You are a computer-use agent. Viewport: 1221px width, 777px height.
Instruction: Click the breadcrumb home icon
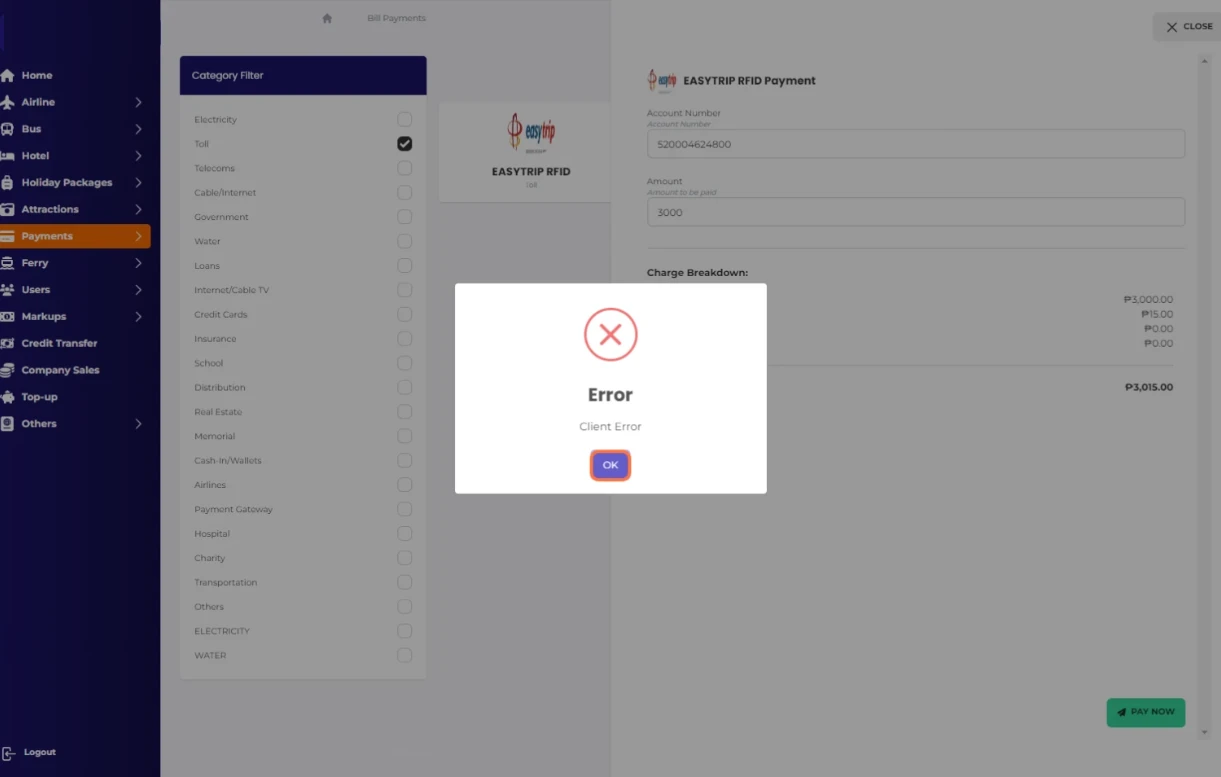[x=327, y=18]
